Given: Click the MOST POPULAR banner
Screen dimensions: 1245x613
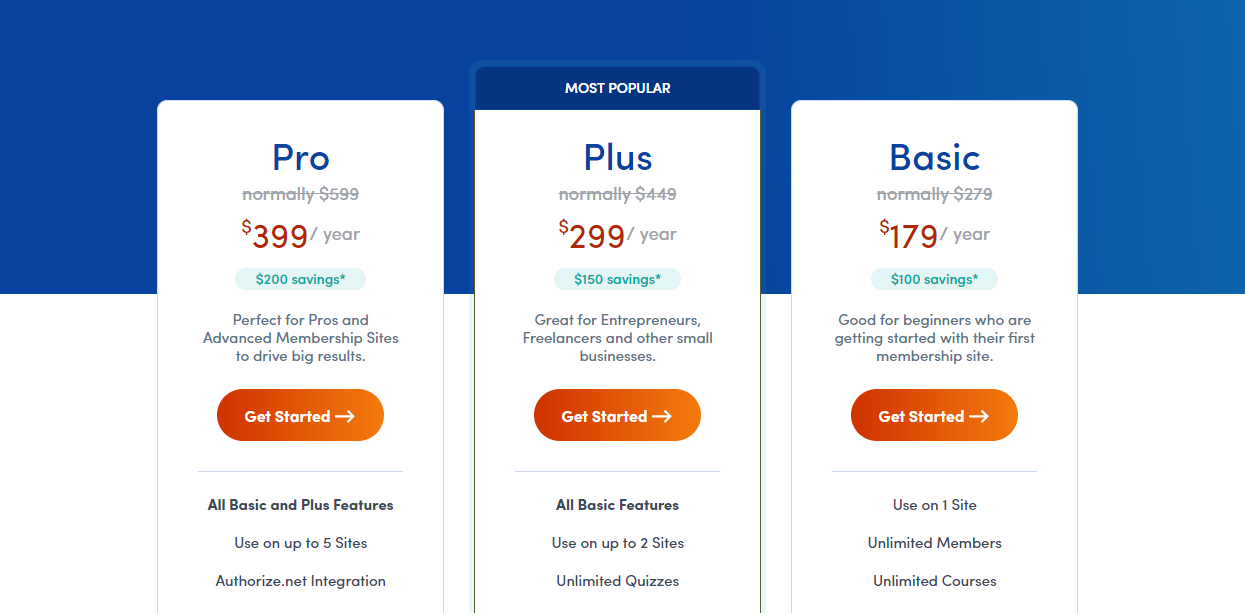Looking at the screenshot, I should tap(617, 88).
